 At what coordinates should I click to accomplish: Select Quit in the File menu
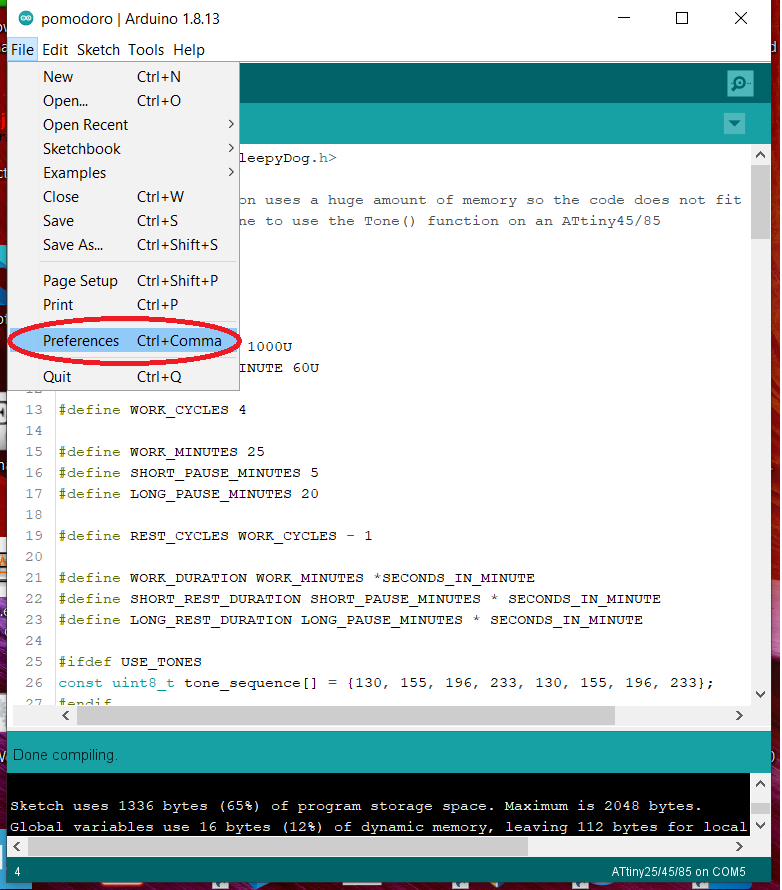tap(123, 376)
